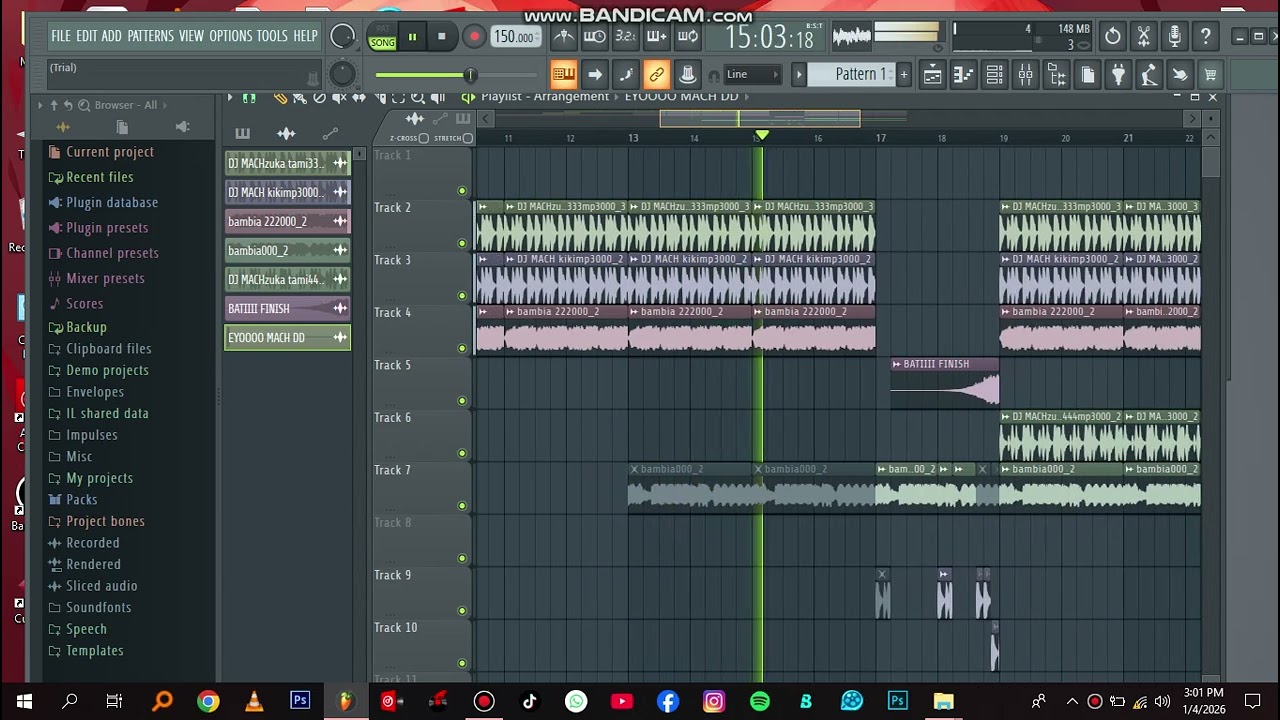Open the Line snap dropdown
The image size is (1280, 720).
(x=751, y=74)
